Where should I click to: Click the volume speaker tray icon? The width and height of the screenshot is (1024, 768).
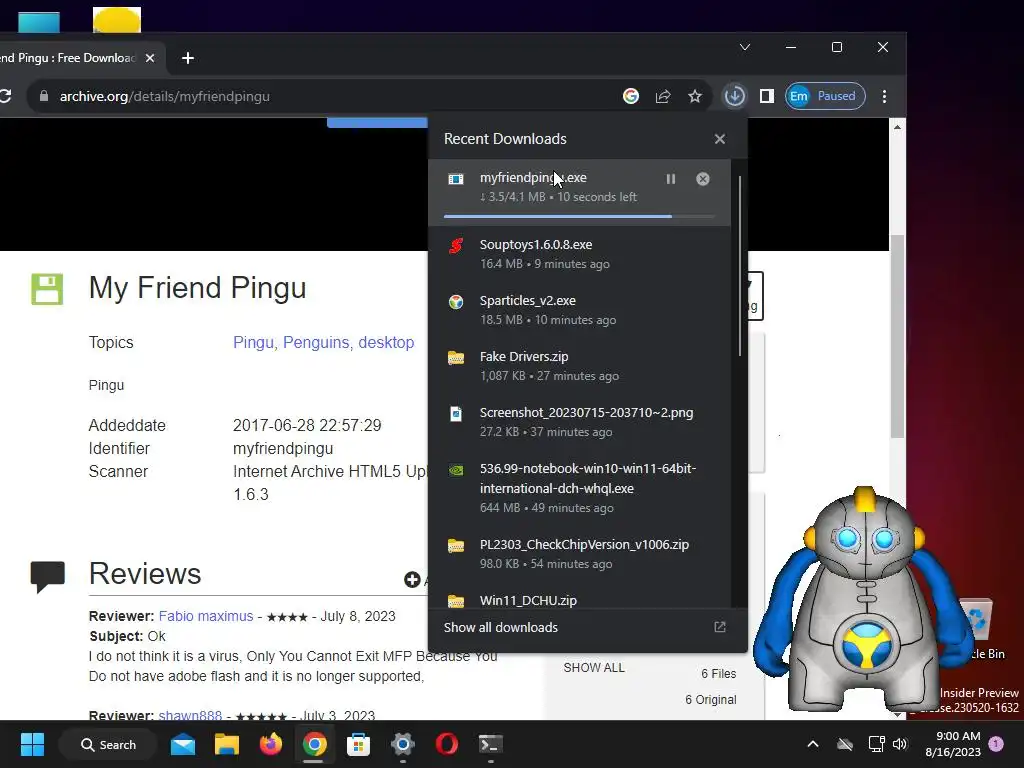[900, 744]
